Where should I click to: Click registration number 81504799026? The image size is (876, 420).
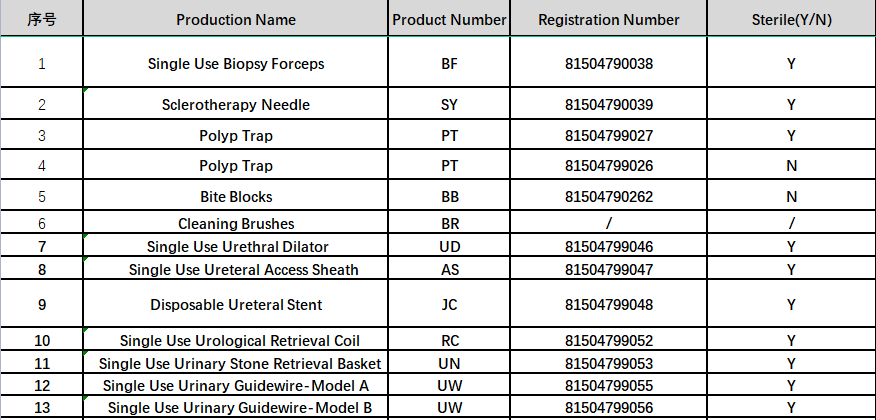608,165
